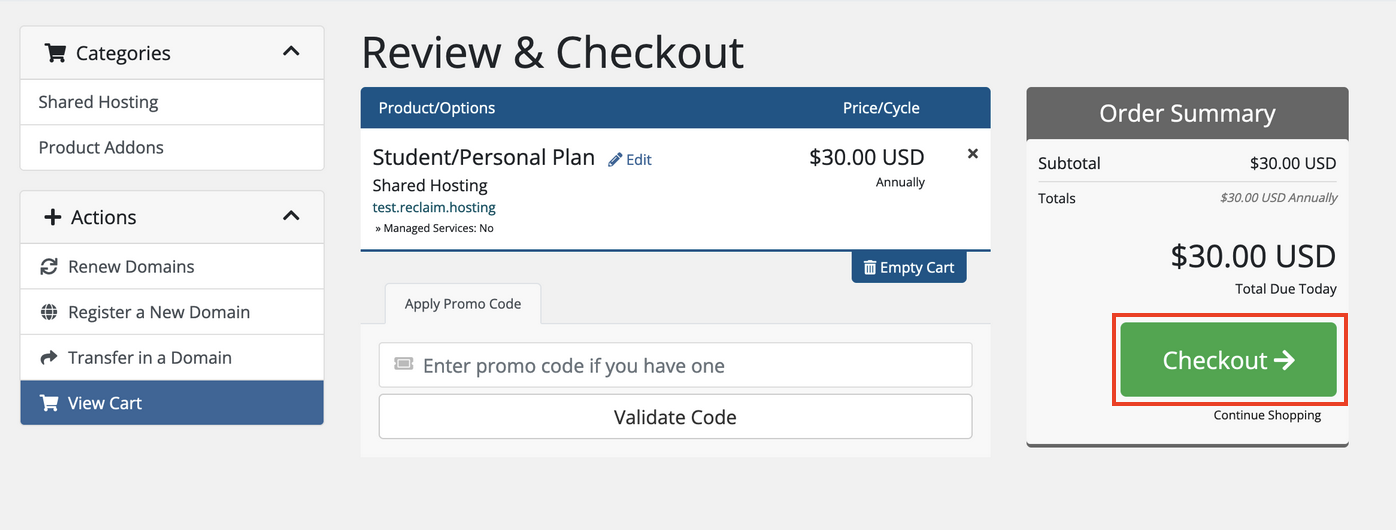Click the pencil Edit icon for Student/Personal Plan

(x=615, y=159)
